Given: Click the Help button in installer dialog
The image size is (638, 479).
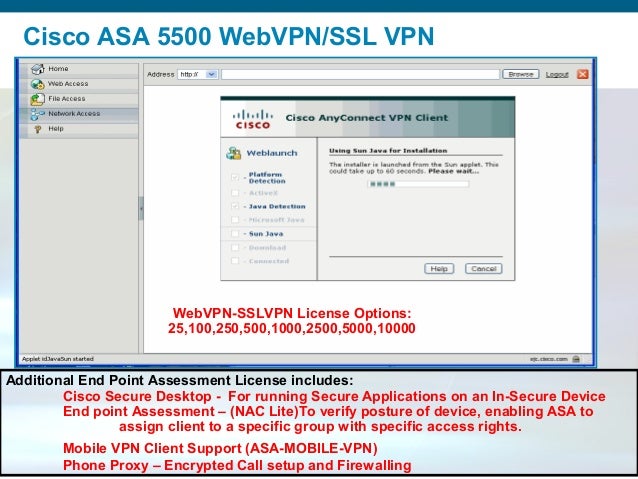Looking at the screenshot, I should [439, 269].
